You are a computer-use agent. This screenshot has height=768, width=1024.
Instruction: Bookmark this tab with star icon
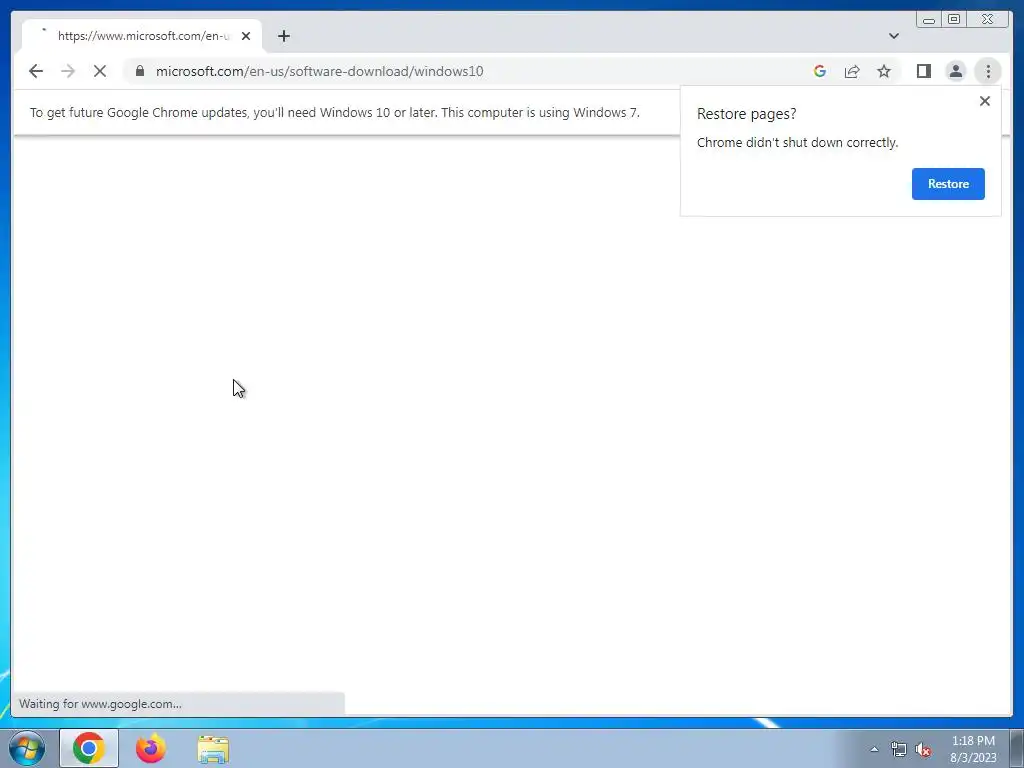pos(884,71)
